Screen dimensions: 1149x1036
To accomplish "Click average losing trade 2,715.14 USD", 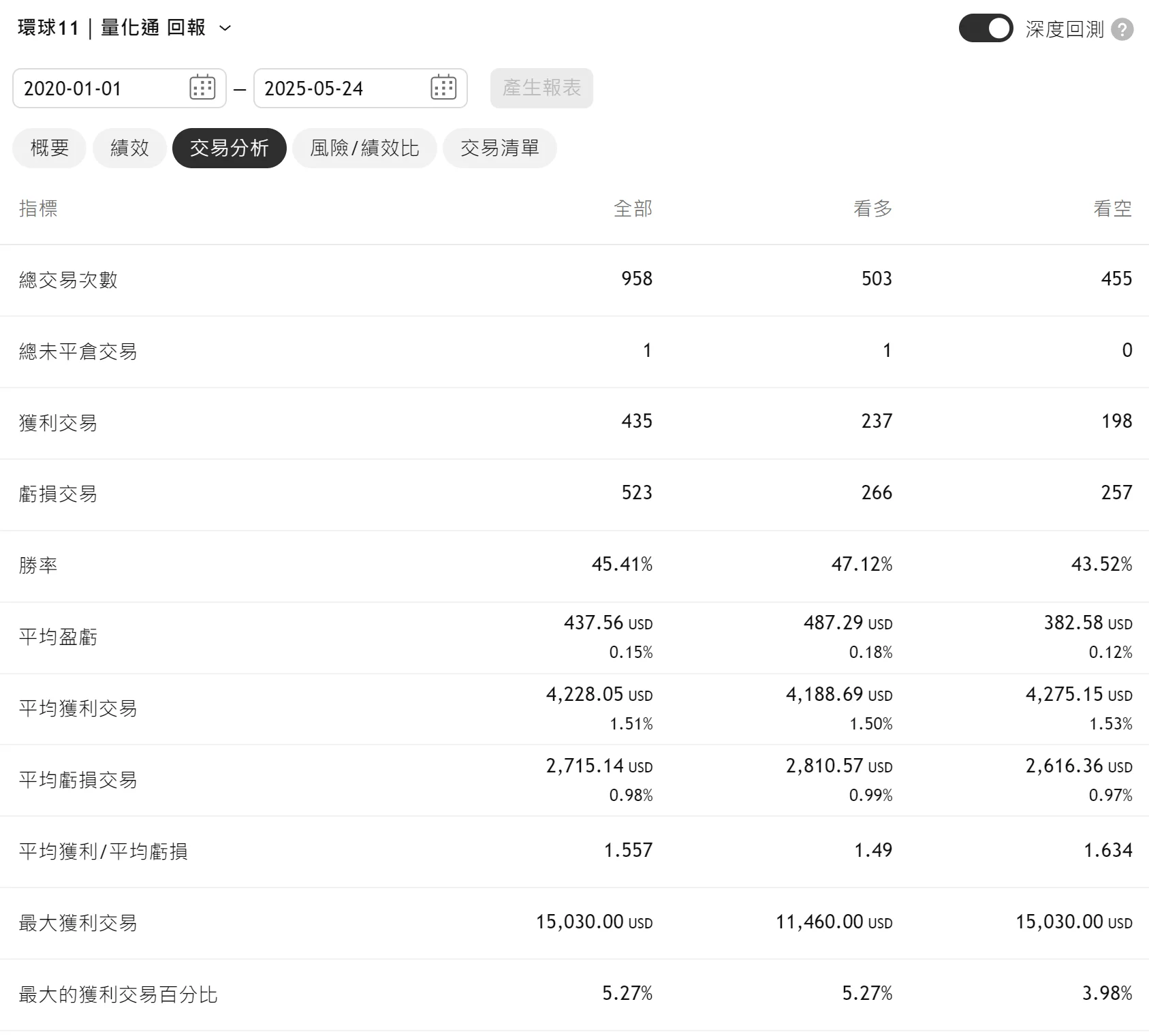I will 599,766.
